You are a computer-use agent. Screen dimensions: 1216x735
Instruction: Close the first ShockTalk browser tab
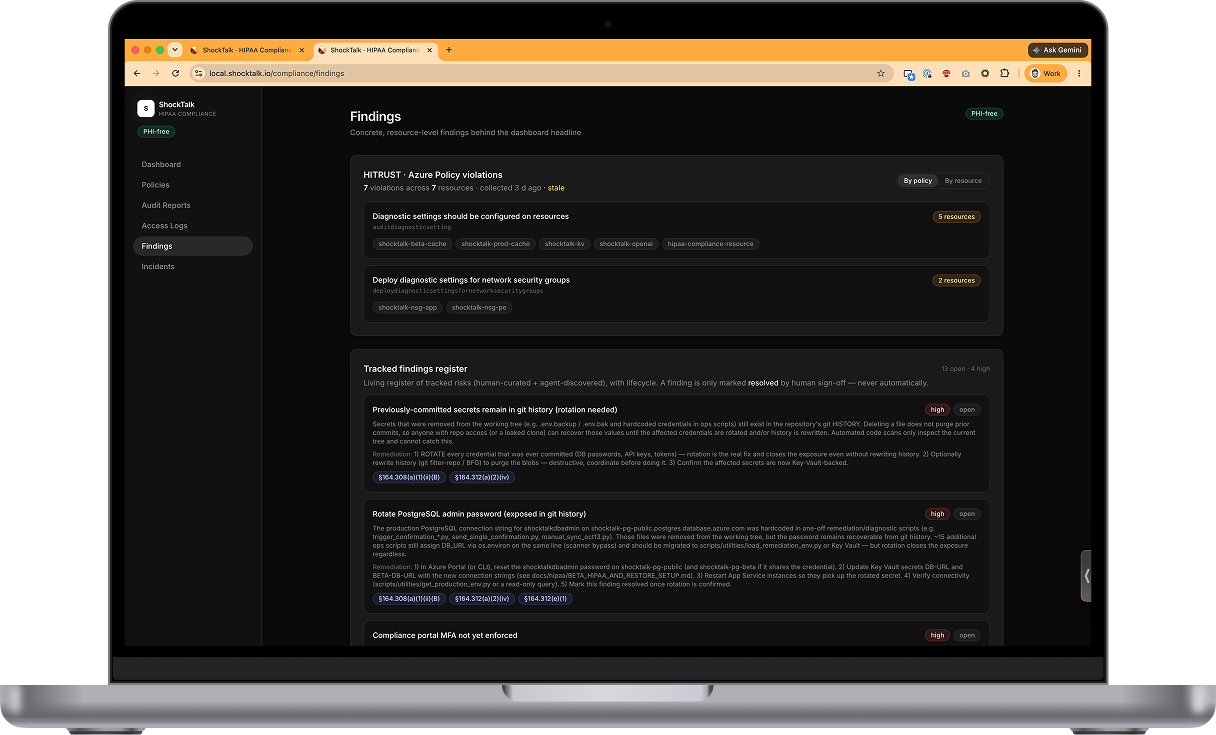coord(302,50)
